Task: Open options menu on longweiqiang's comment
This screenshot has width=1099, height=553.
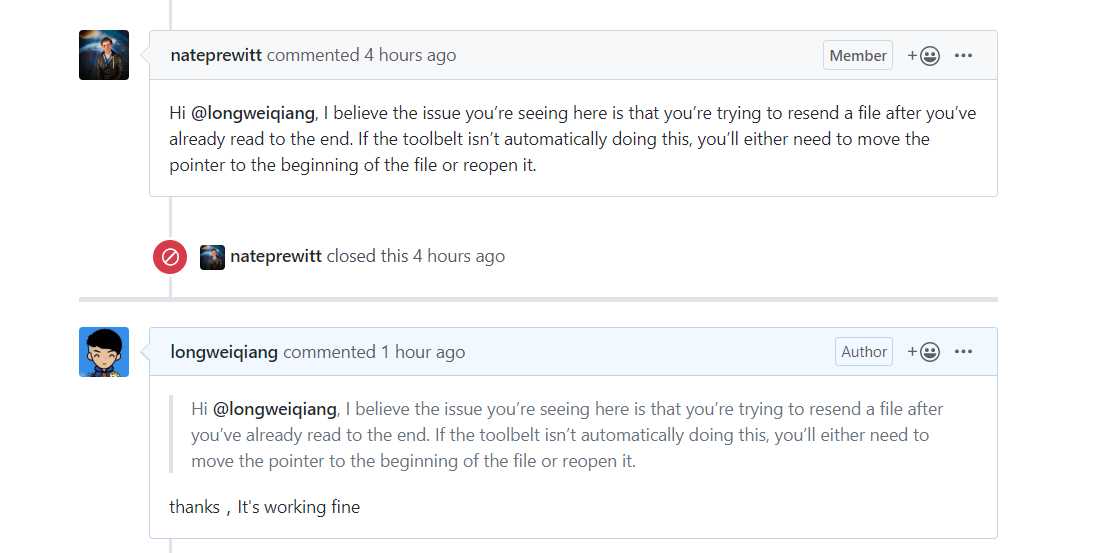Action: click(x=963, y=352)
